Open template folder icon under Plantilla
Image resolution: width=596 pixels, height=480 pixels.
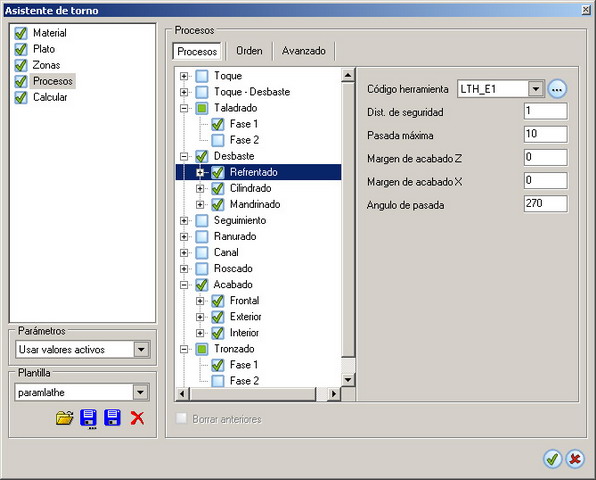64,418
